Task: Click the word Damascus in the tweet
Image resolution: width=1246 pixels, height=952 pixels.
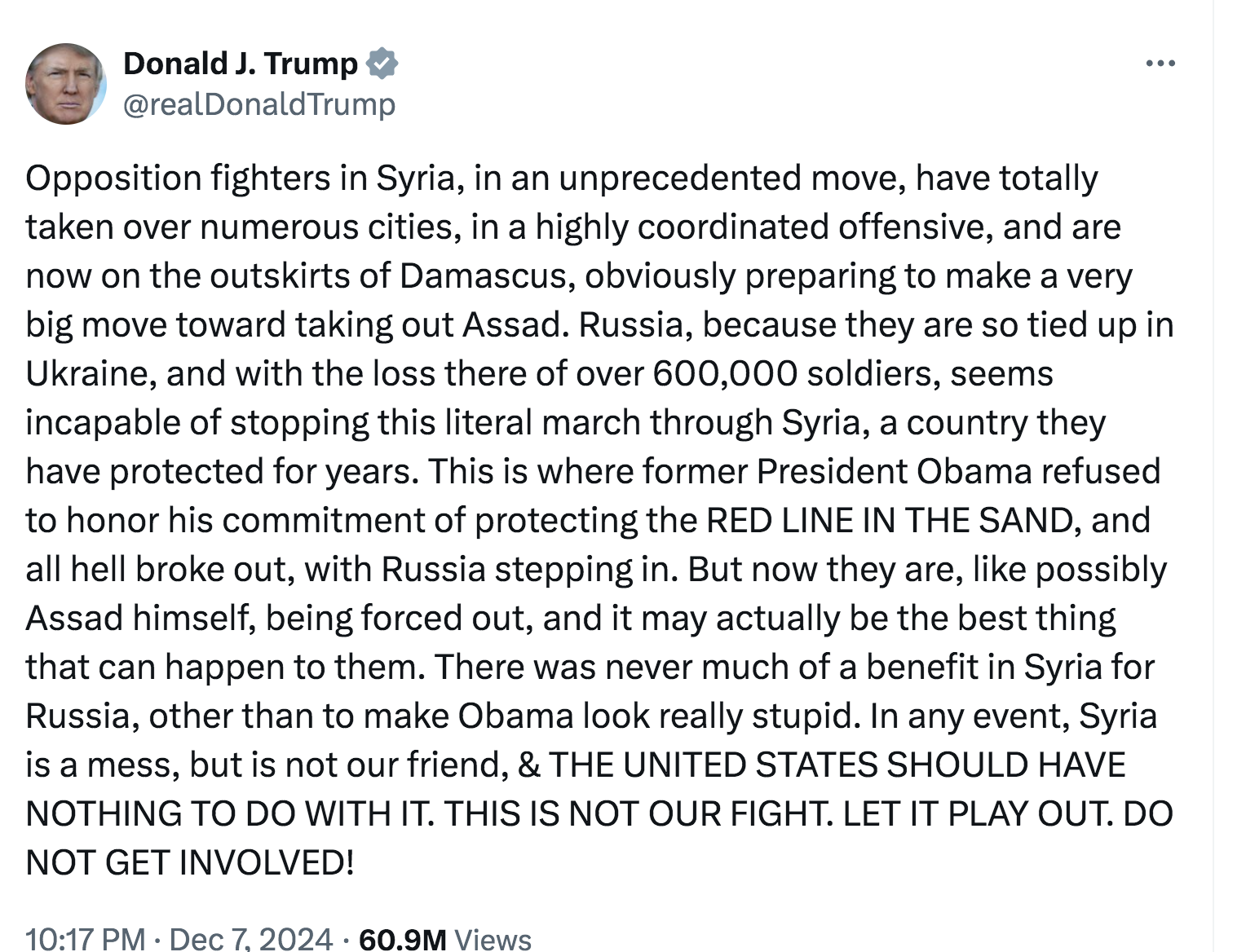Action: coord(482,276)
